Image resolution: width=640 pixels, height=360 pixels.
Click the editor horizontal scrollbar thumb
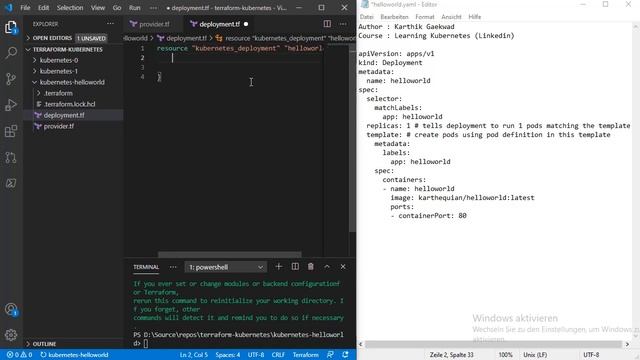pos(230,254)
